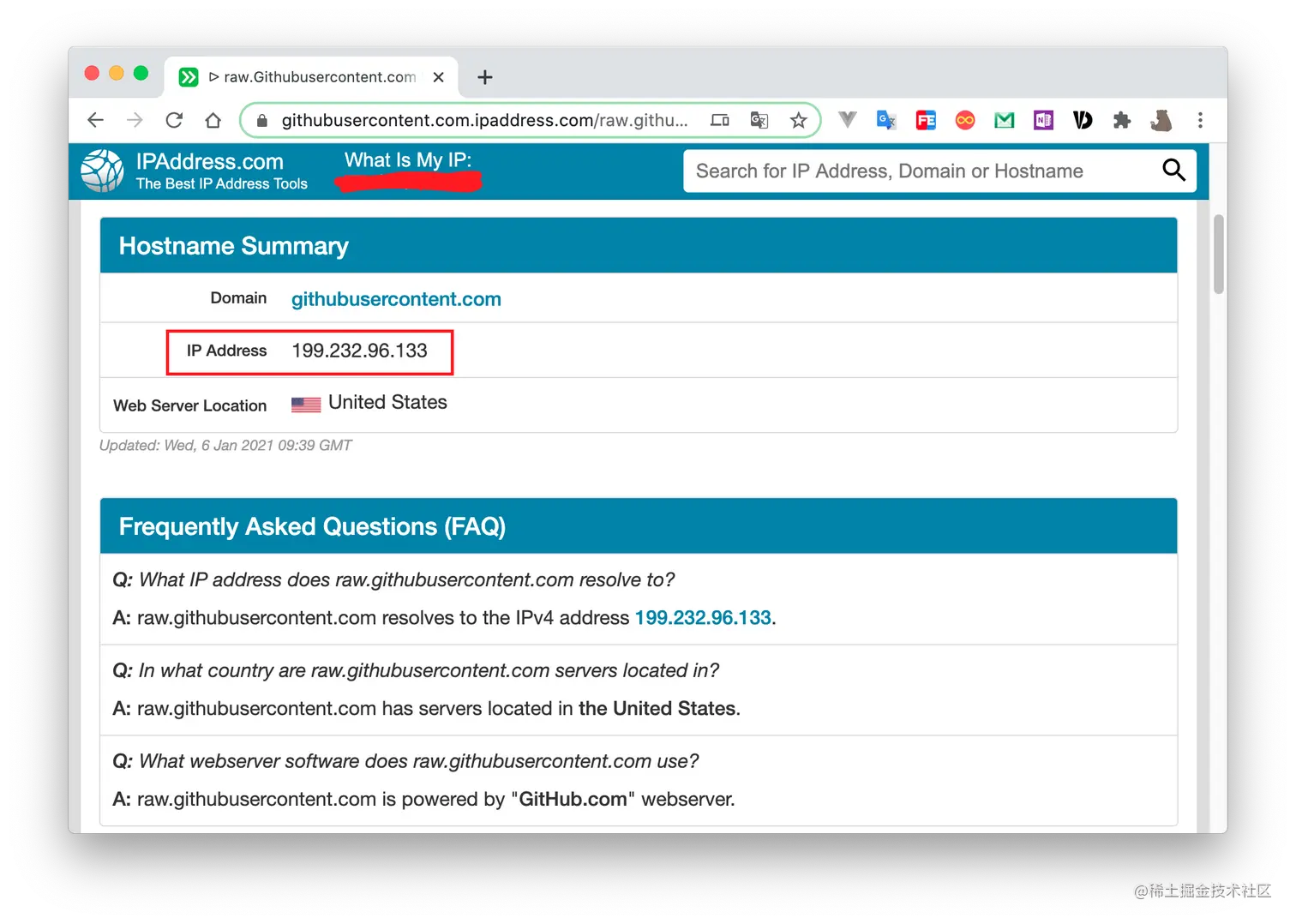Click the page vertical scrollbar thumb
1296x924 pixels.
click(x=1218, y=255)
